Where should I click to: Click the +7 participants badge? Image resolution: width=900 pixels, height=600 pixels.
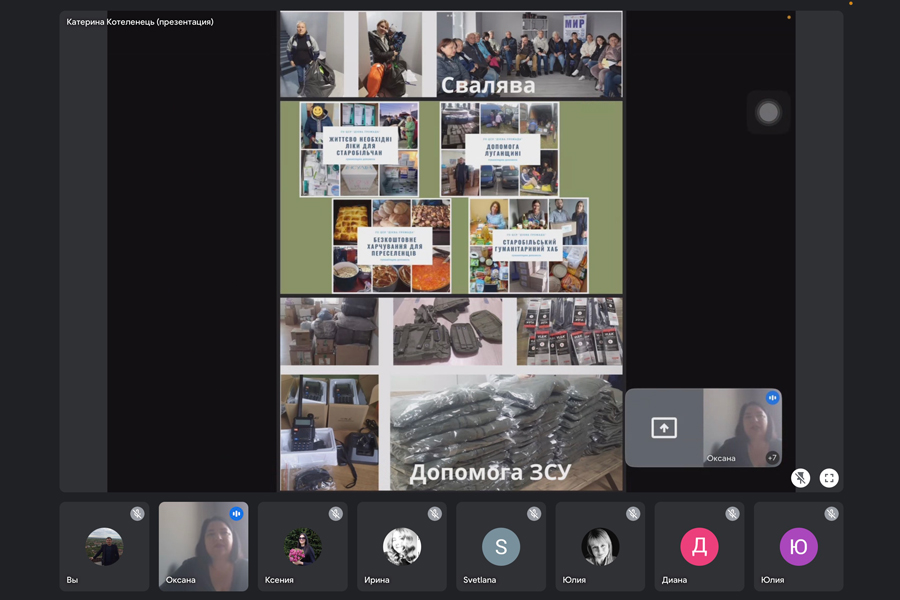[772, 458]
